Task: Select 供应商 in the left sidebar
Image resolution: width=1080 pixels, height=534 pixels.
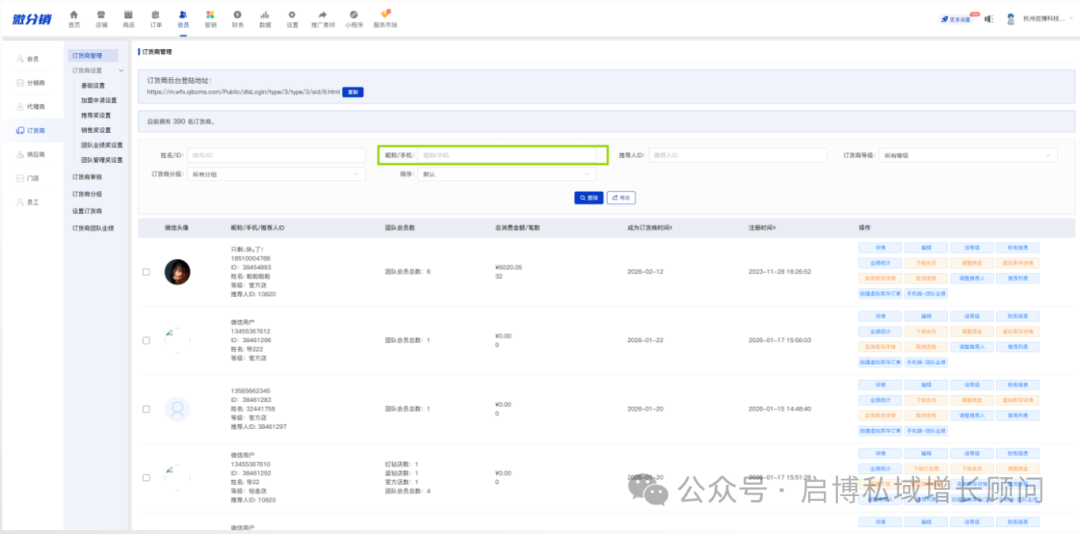Action: [x=35, y=154]
